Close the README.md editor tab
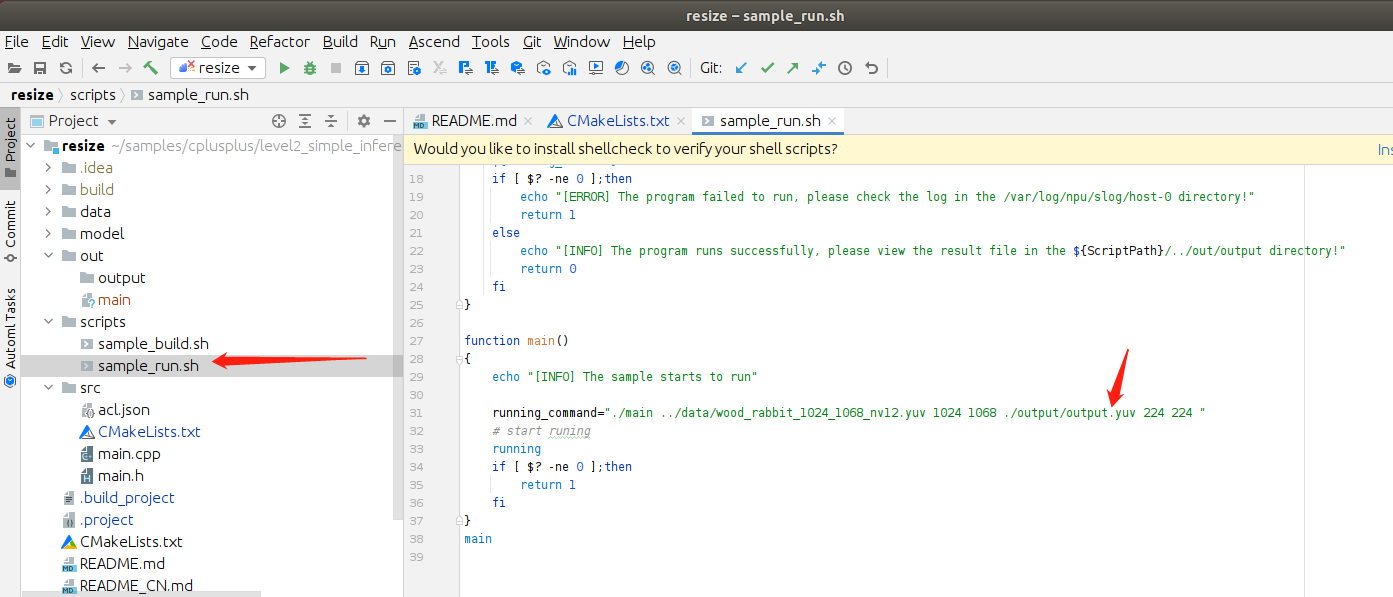Screen dimensions: 1393x597 (x=528, y=121)
